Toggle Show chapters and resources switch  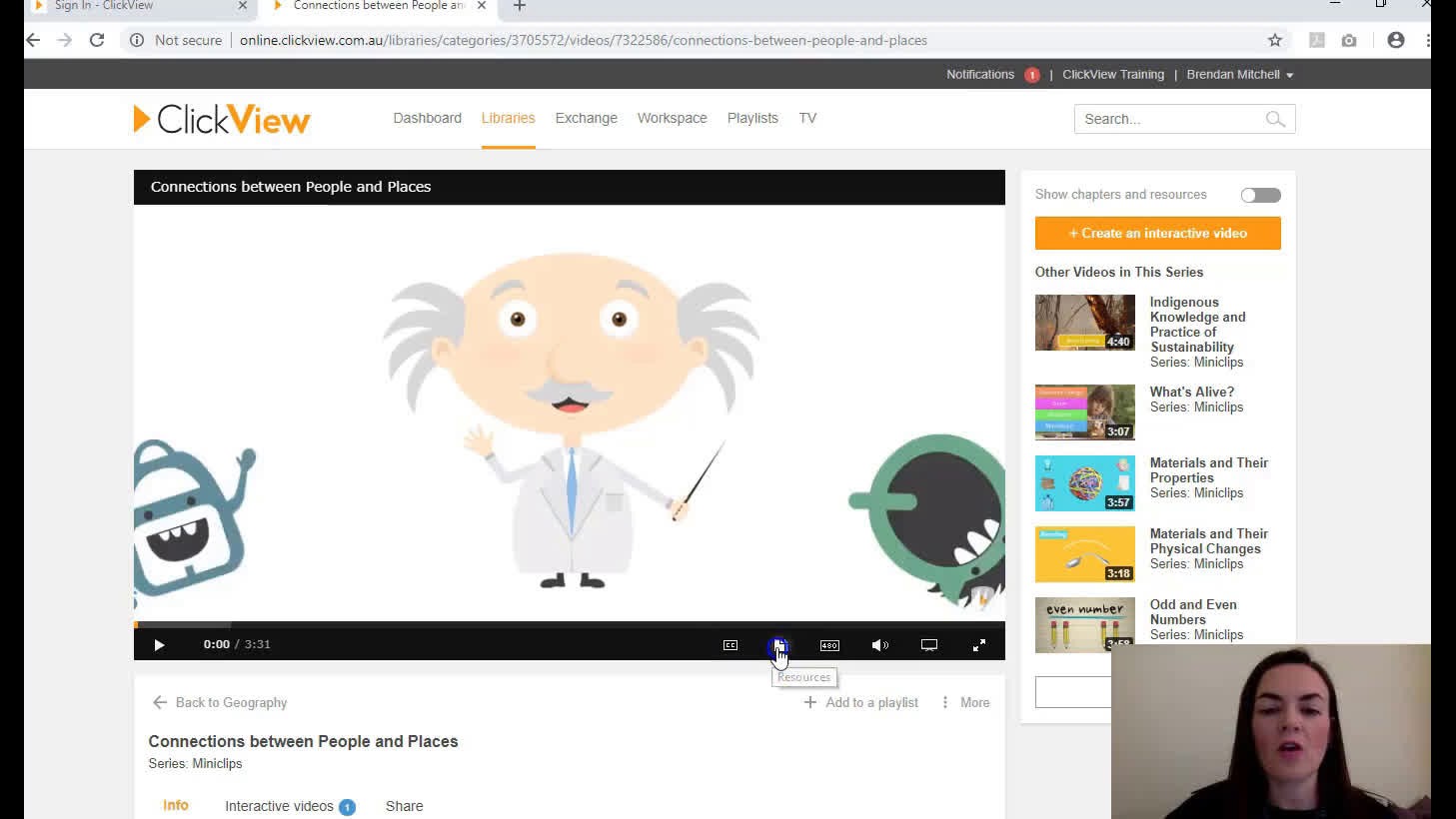[x=1260, y=195]
